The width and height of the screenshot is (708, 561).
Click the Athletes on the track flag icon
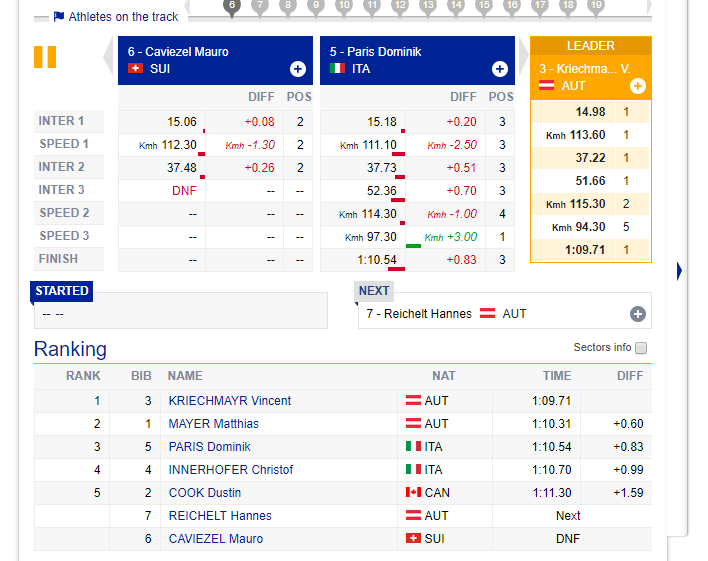(x=59, y=17)
